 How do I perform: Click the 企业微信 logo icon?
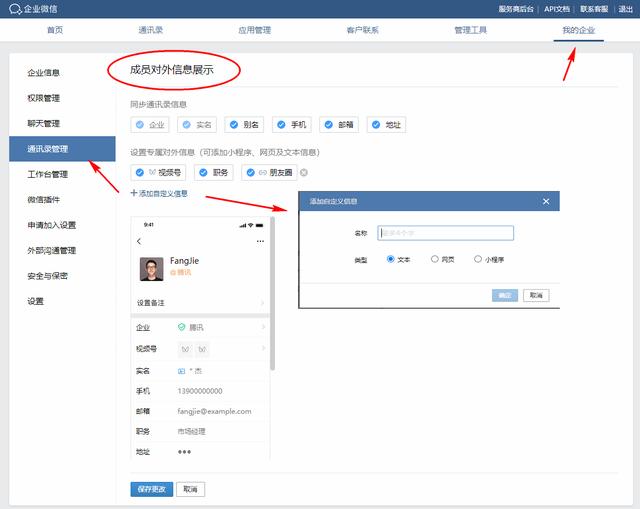pos(15,9)
